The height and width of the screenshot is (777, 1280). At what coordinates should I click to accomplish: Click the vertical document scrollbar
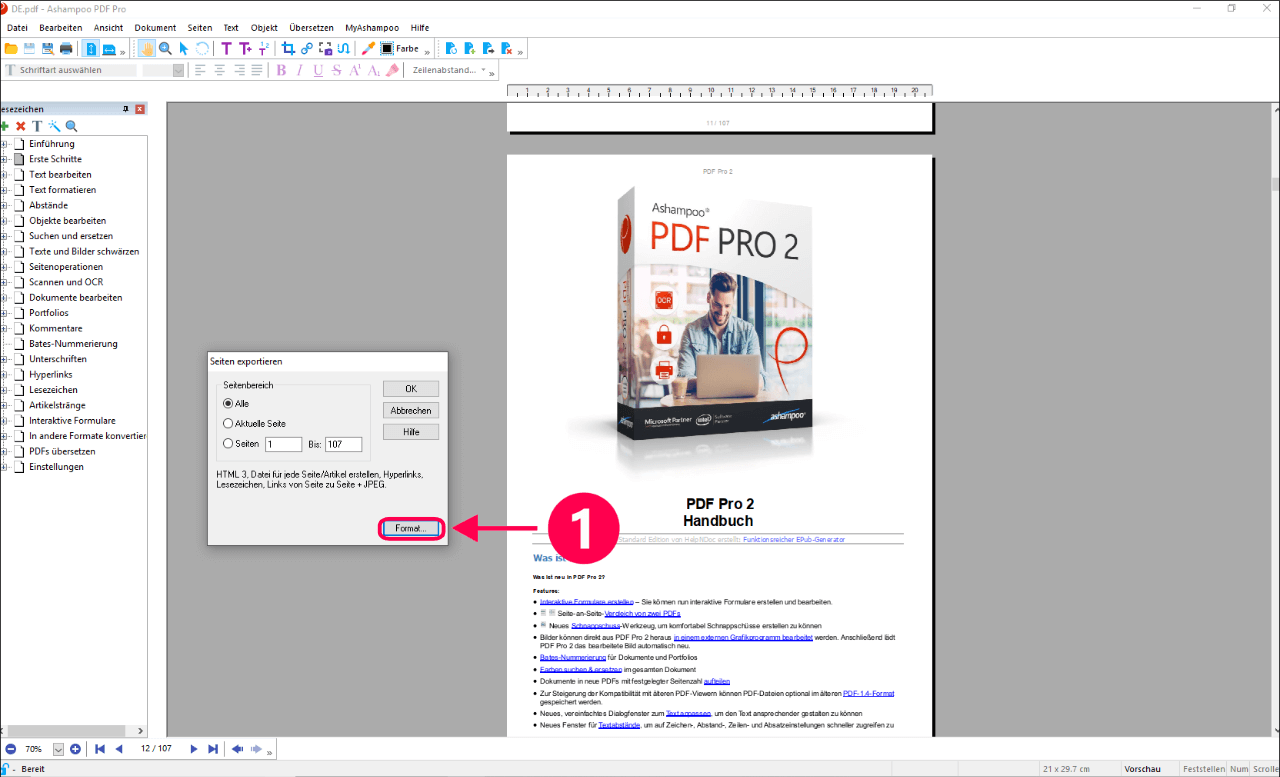click(1275, 420)
